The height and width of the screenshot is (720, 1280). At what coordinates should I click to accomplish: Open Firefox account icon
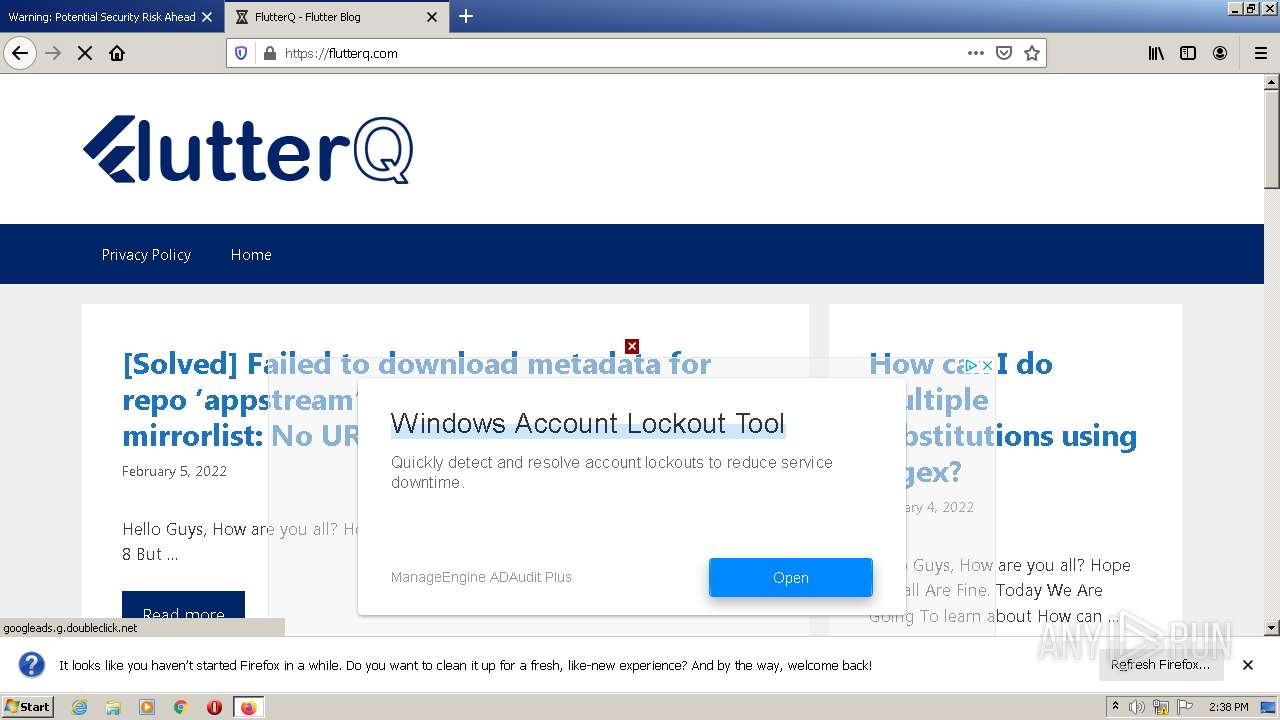tap(1220, 53)
